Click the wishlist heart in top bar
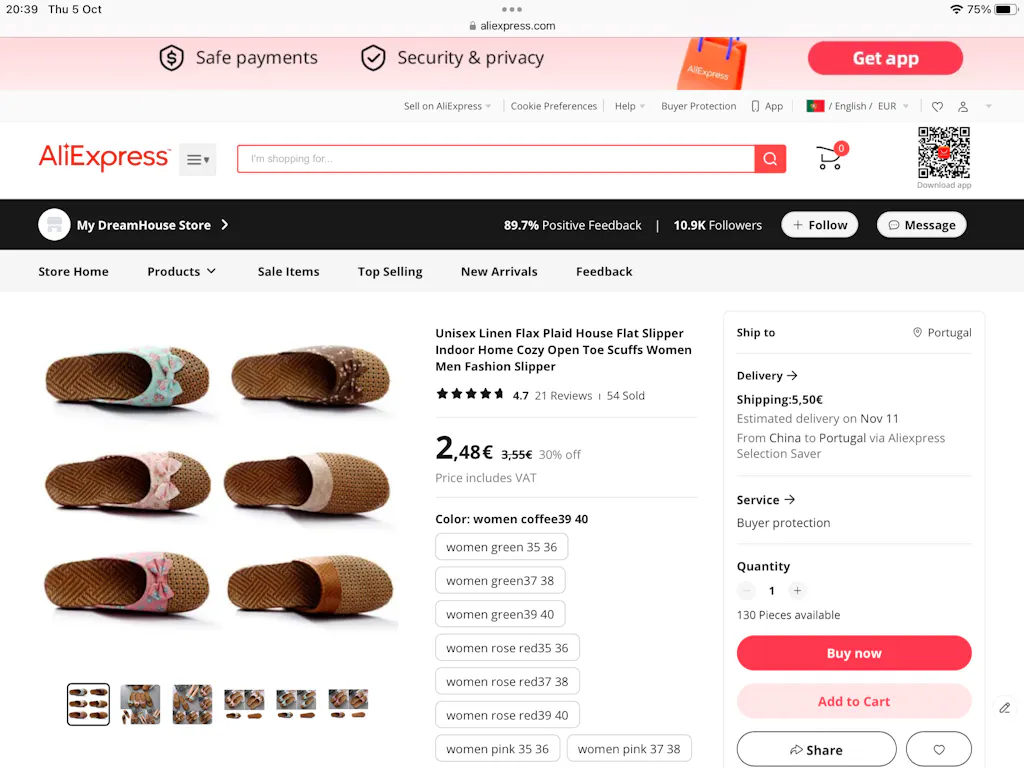The height and width of the screenshot is (768, 1024). point(937,106)
